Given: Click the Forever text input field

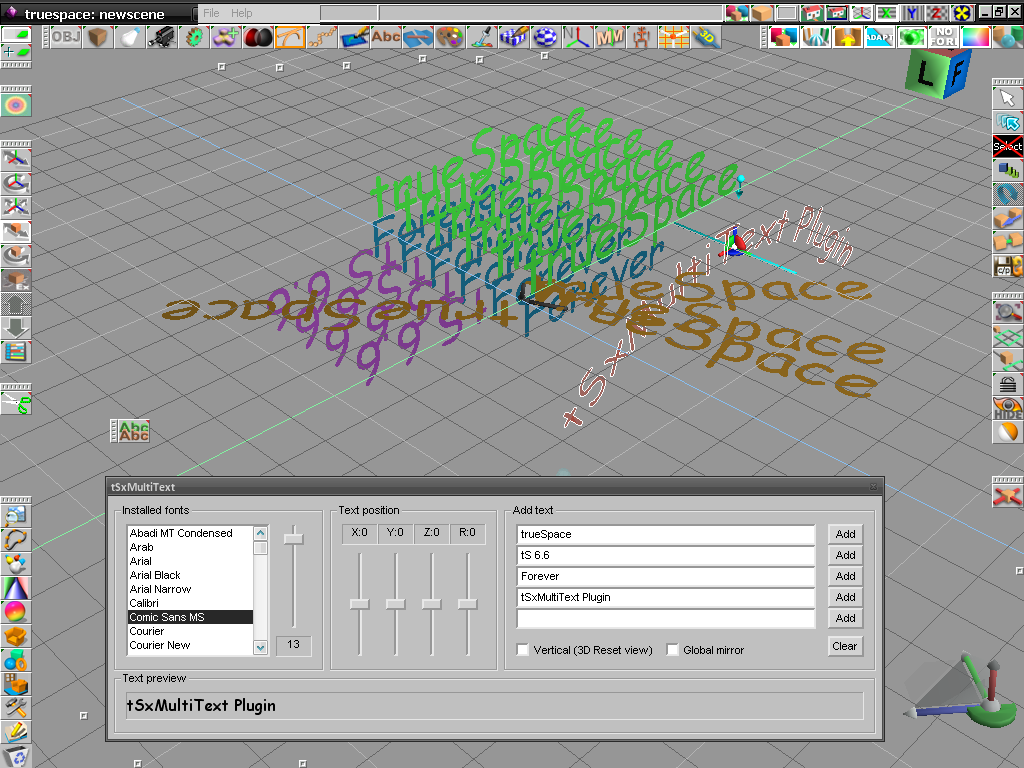Looking at the screenshot, I should pyautogui.click(x=665, y=576).
